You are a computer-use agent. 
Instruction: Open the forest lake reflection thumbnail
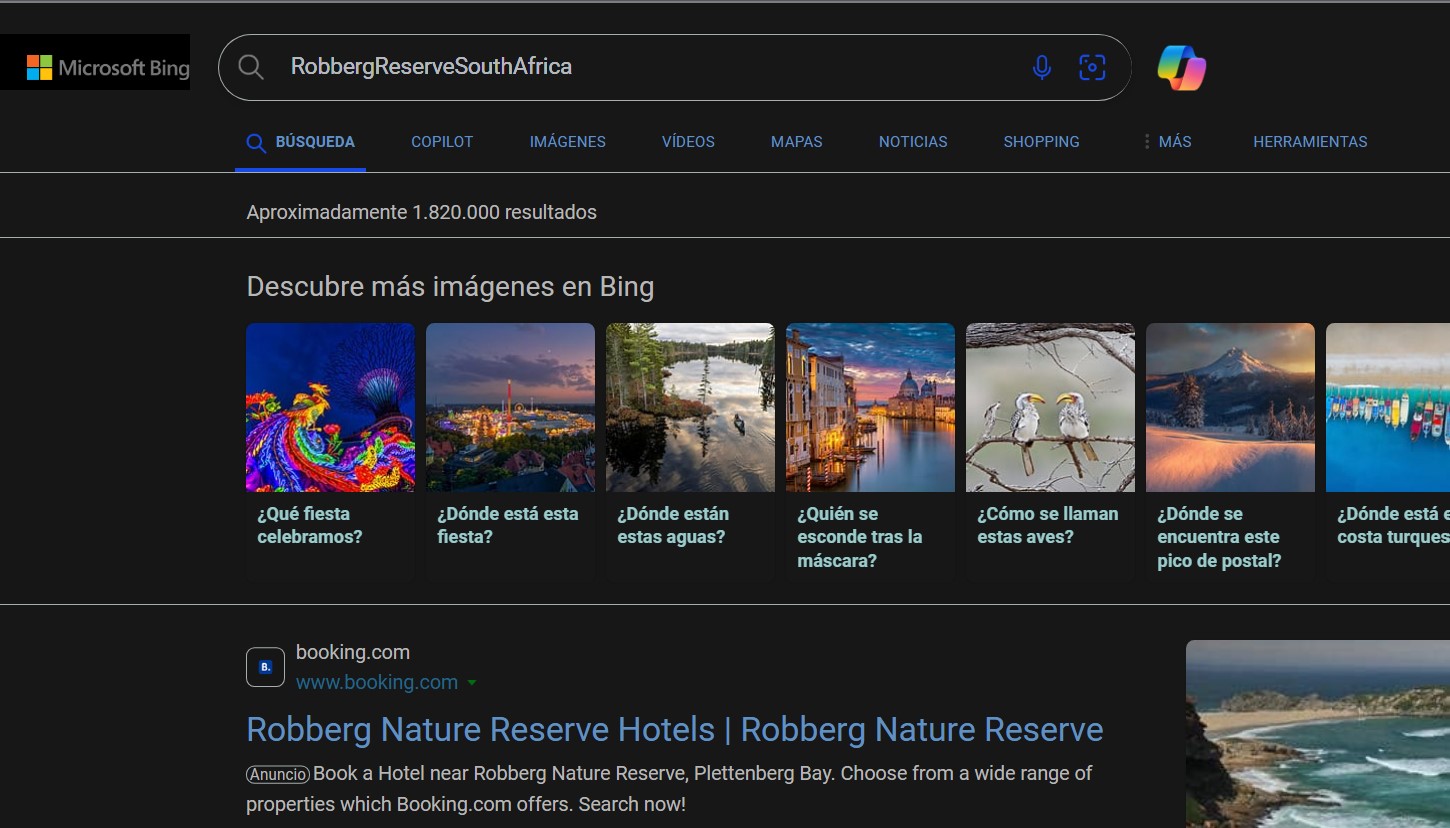(x=690, y=407)
